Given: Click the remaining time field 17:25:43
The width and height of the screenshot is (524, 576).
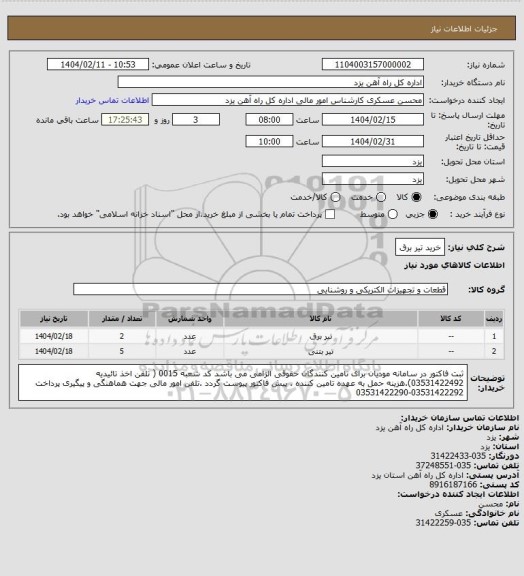Looking at the screenshot, I should [x=125, y=120].
